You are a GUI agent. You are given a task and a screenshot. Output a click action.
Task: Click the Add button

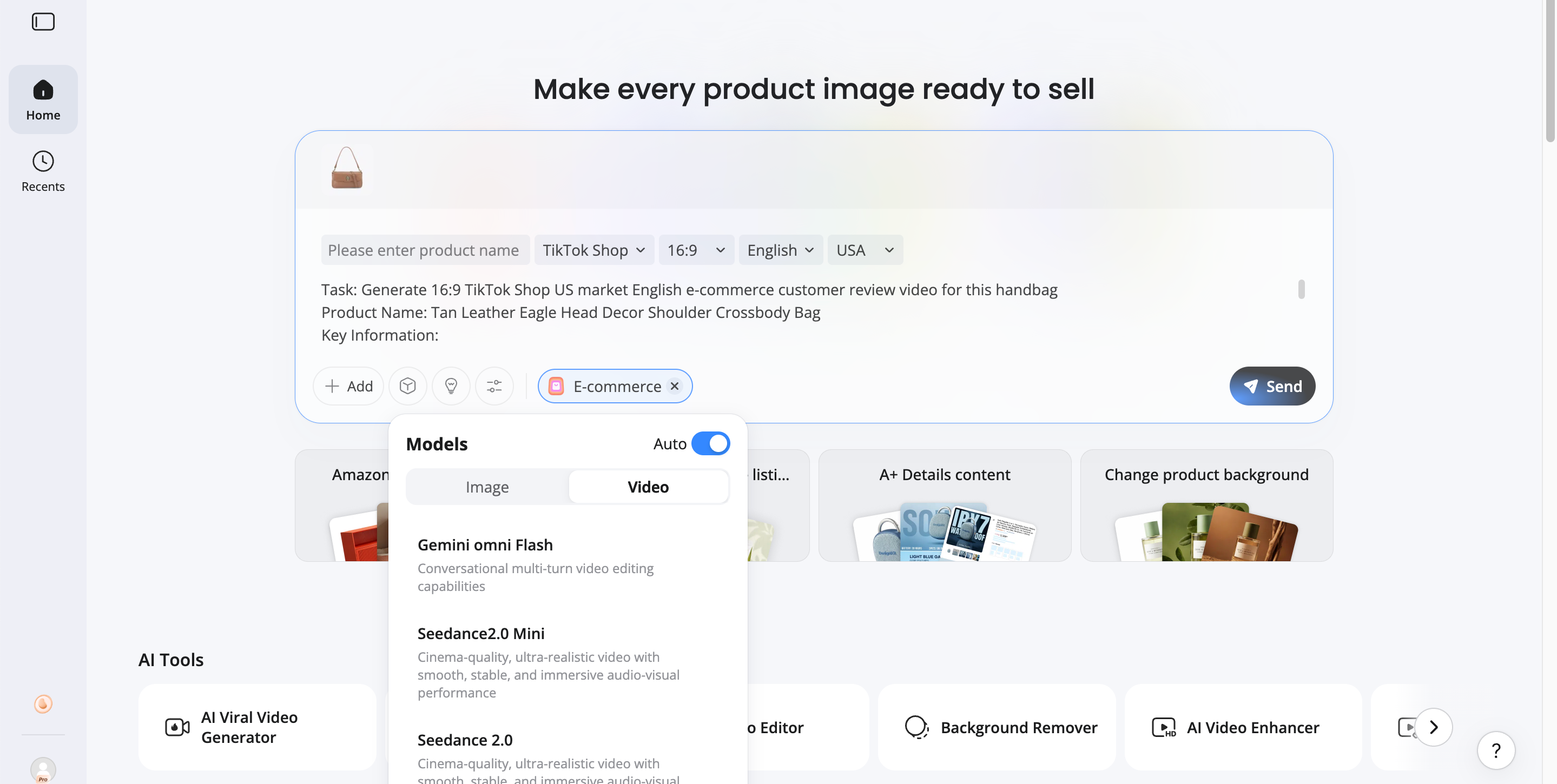pyautogui.click(x=348, y=386)
